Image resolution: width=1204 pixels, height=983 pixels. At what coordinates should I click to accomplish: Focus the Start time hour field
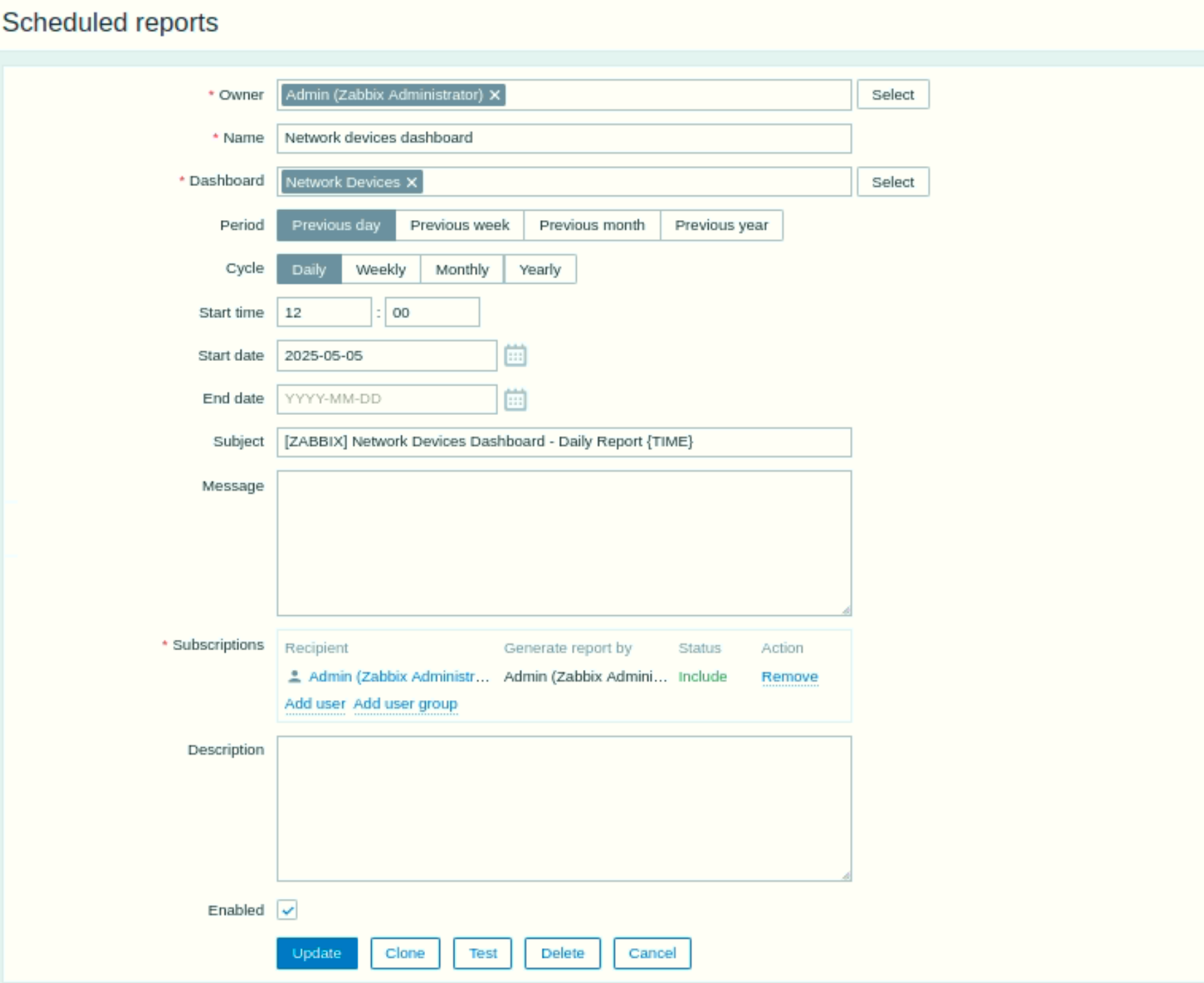(324, 312)
